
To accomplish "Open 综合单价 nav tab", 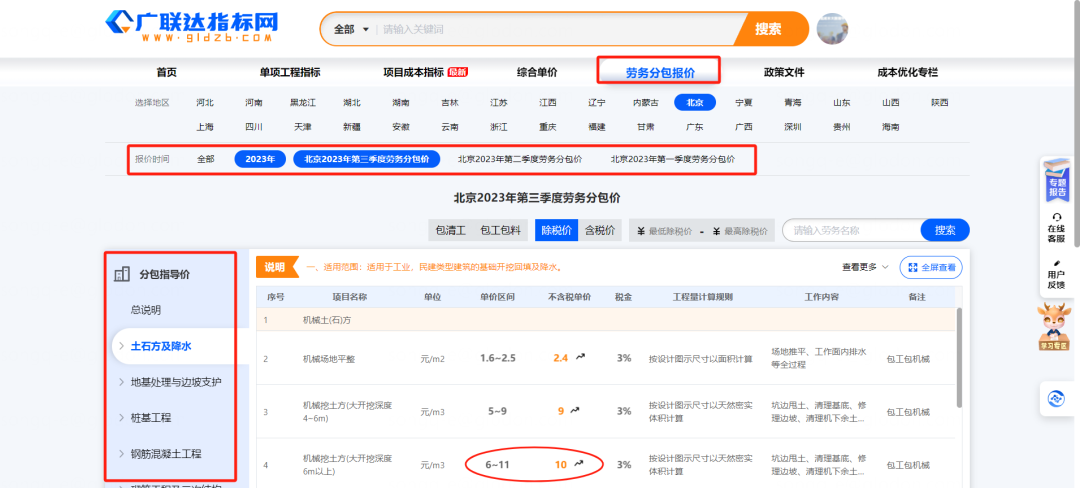I will coord(537,72).
